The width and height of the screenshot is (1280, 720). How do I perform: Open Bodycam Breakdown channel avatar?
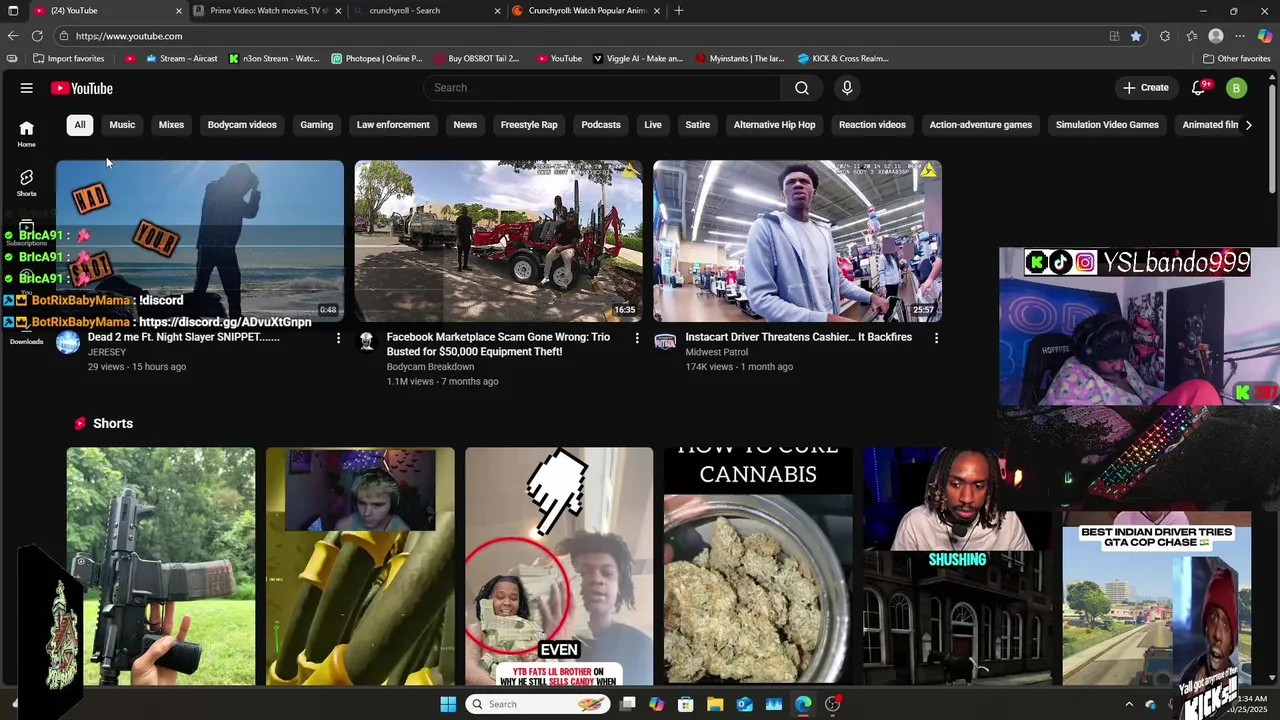pyautogui.click(x=366, y=343)
